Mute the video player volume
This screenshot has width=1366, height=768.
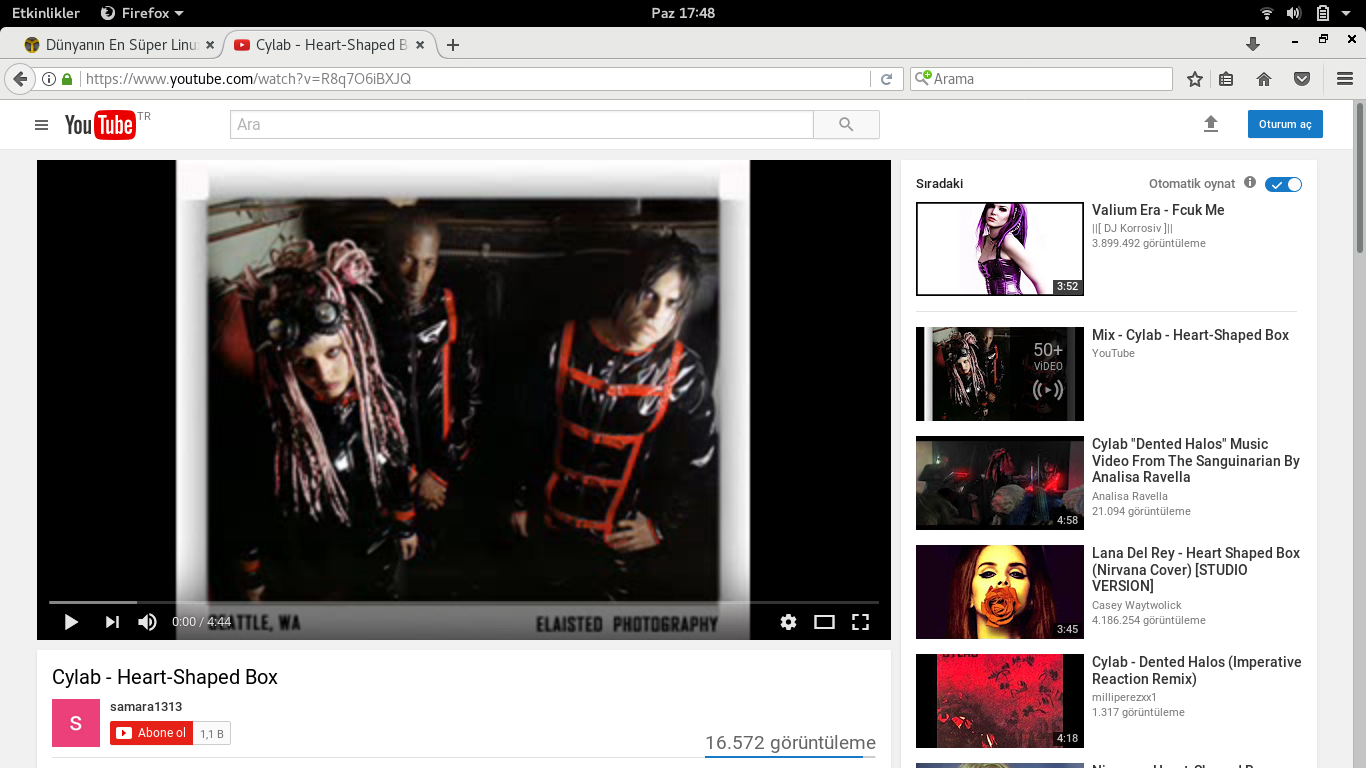[148, 622]
